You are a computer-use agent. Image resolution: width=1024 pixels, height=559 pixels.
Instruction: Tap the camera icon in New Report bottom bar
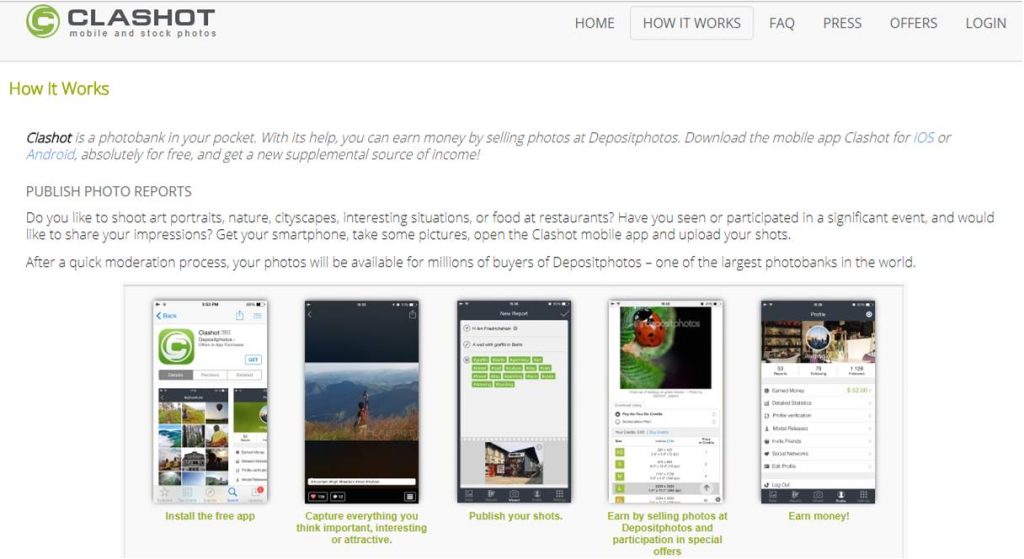point(514,494)
